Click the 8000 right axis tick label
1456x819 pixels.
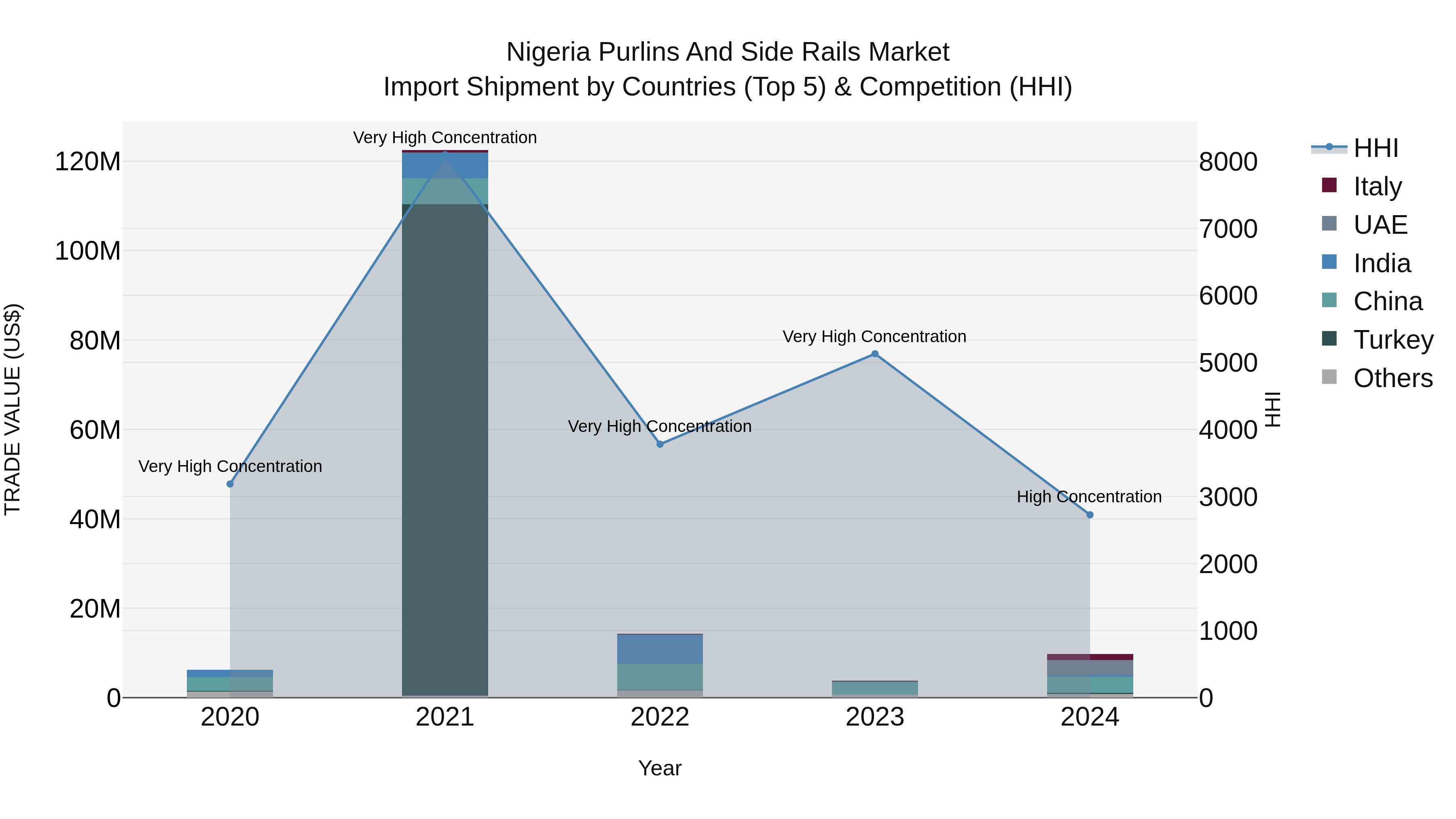[x=1228, y=162]
